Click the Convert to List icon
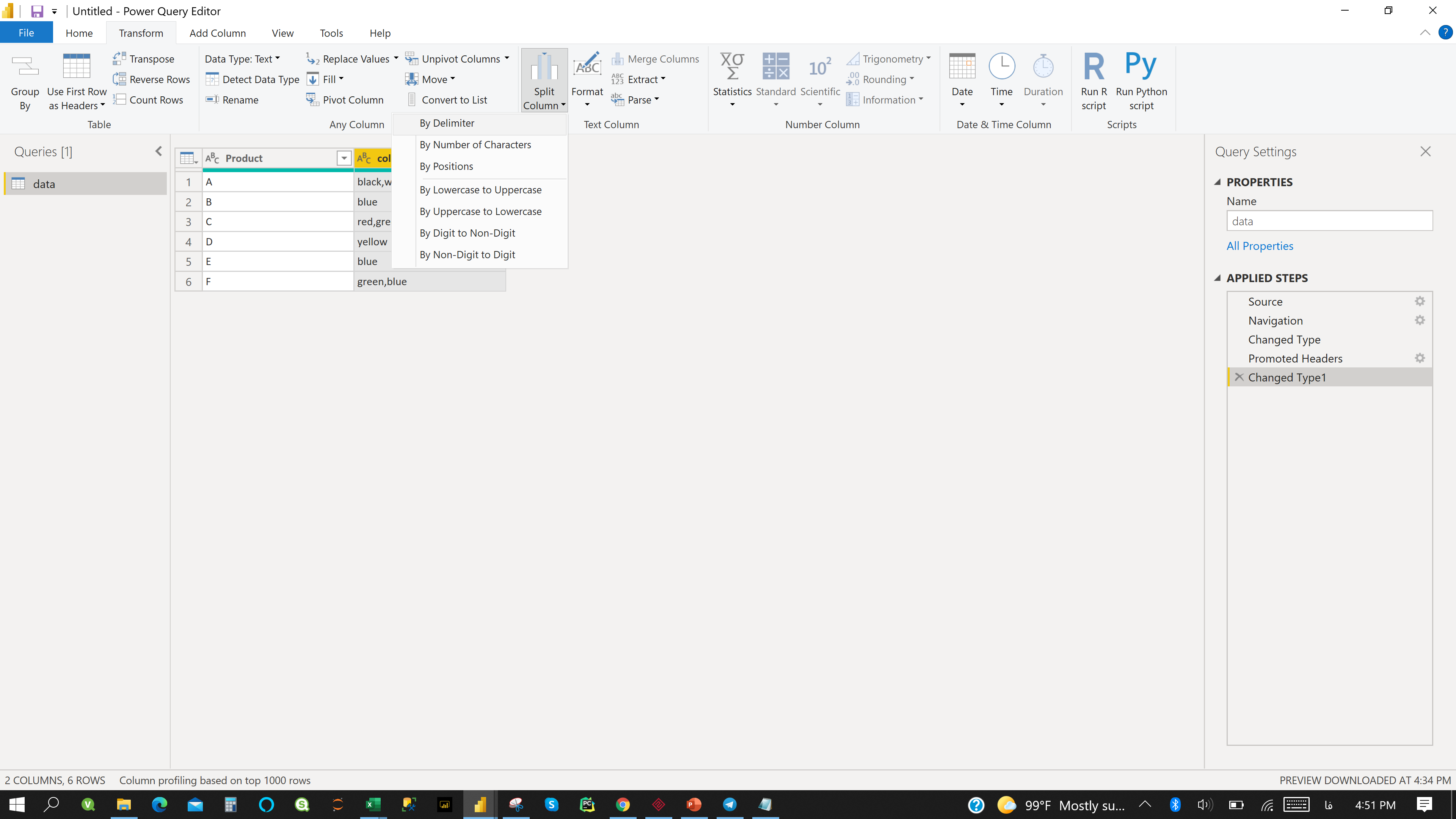The width and height of the screenshot is (1456, 819). point(412,99)
